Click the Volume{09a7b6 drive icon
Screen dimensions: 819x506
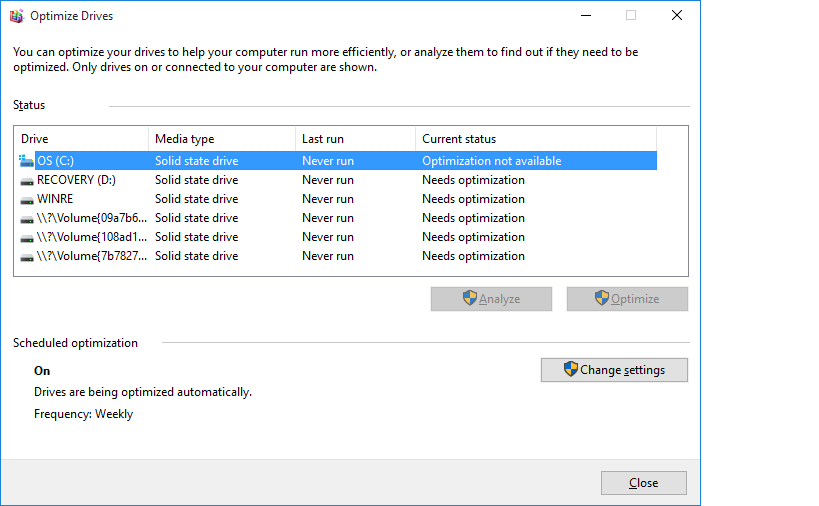(27, 219)
